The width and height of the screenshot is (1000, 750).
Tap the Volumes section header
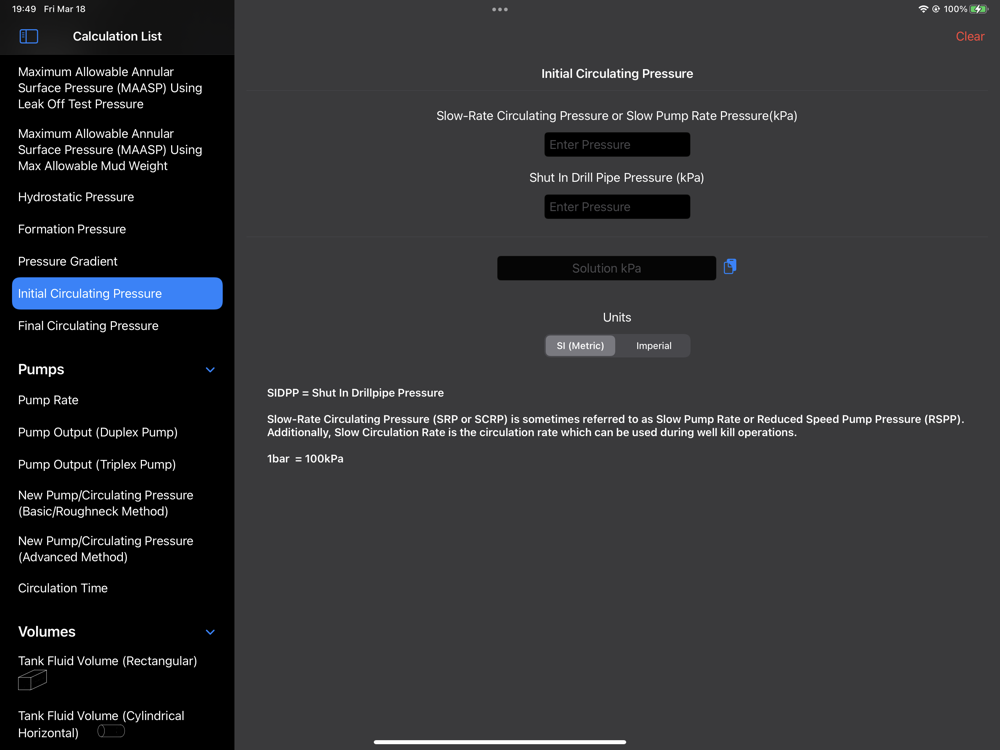(x=47, y=631)
